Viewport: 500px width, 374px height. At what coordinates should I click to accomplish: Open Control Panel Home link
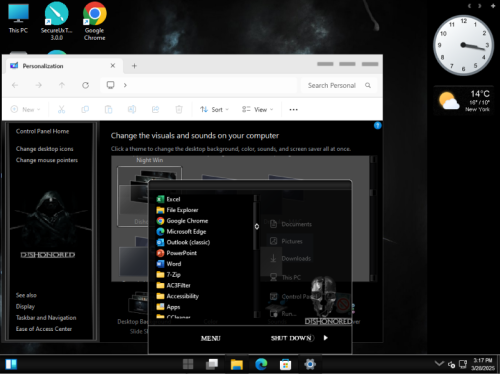(x=42, y=131)
